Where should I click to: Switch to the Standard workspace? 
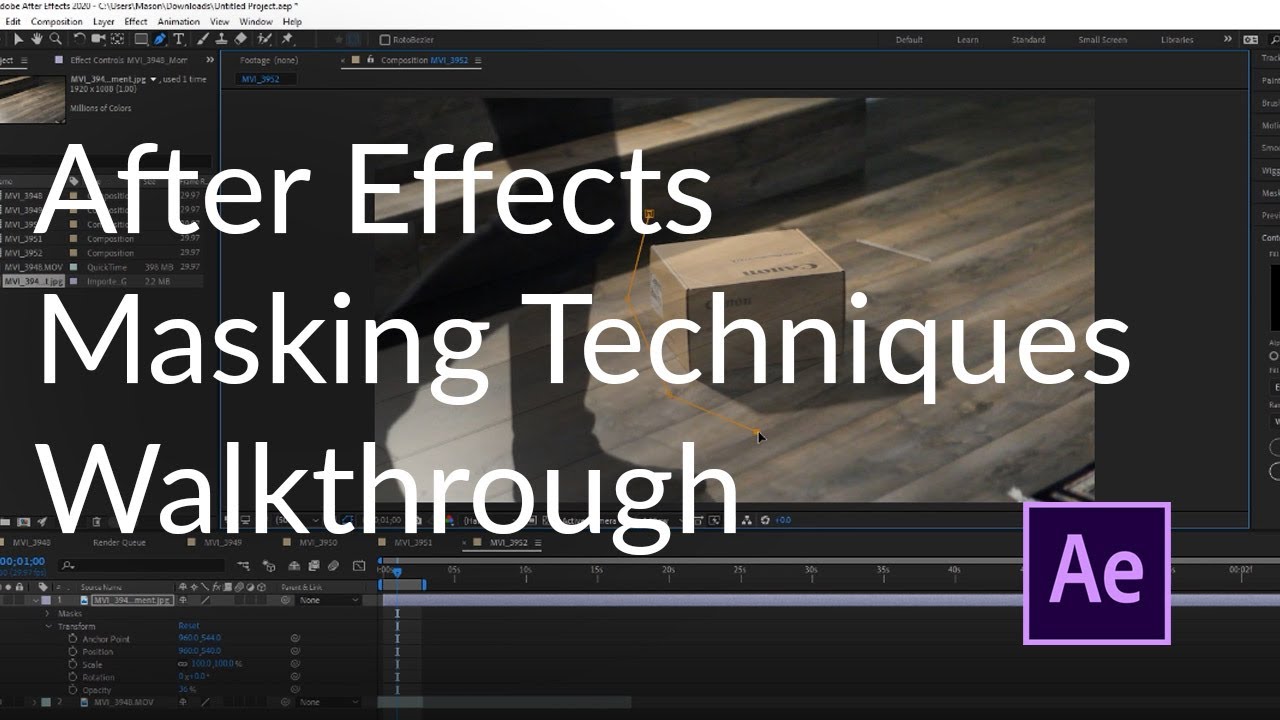[1028, 40]
